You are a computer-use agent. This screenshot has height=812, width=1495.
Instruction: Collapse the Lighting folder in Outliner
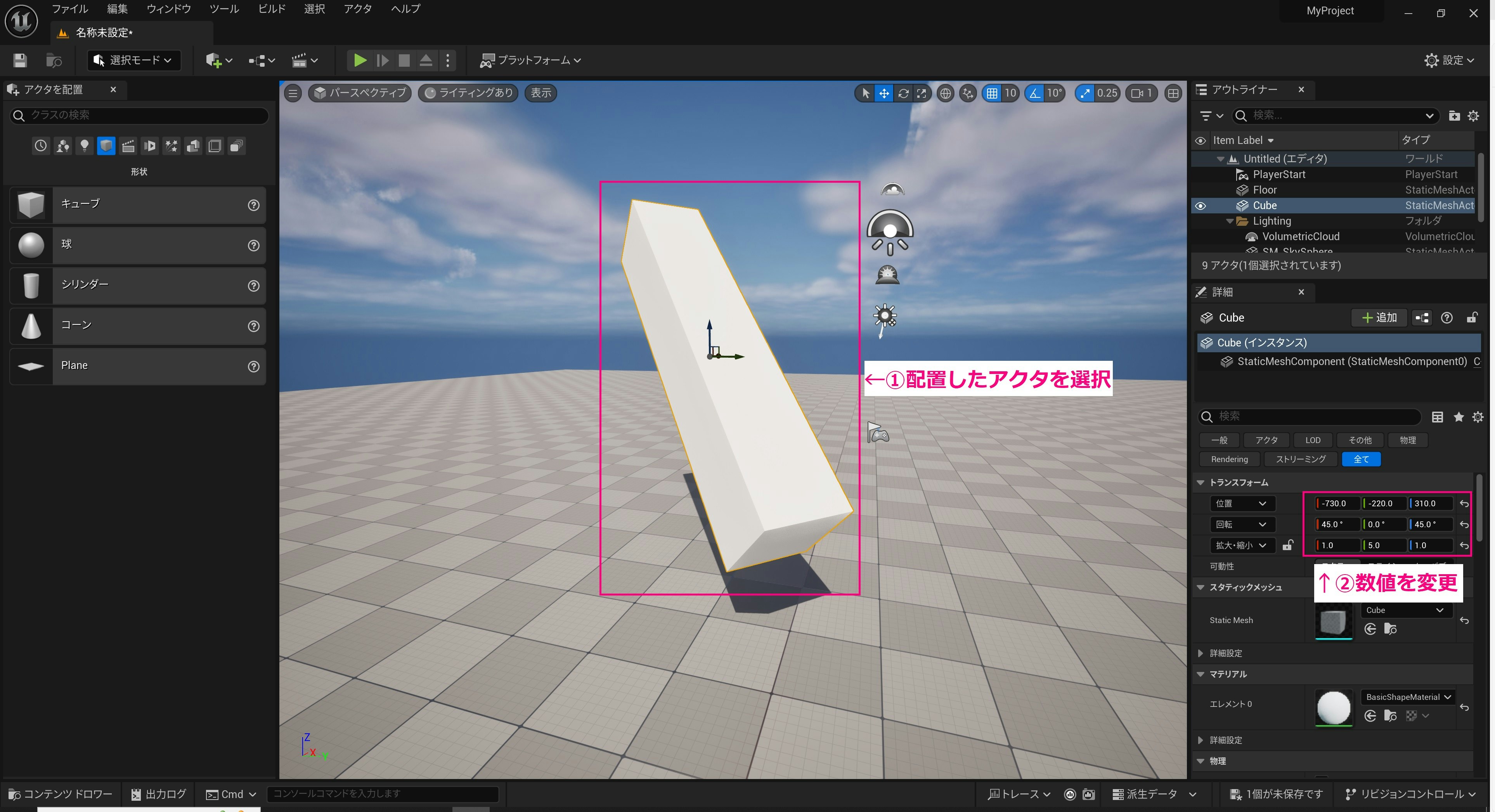point(1230,221)
